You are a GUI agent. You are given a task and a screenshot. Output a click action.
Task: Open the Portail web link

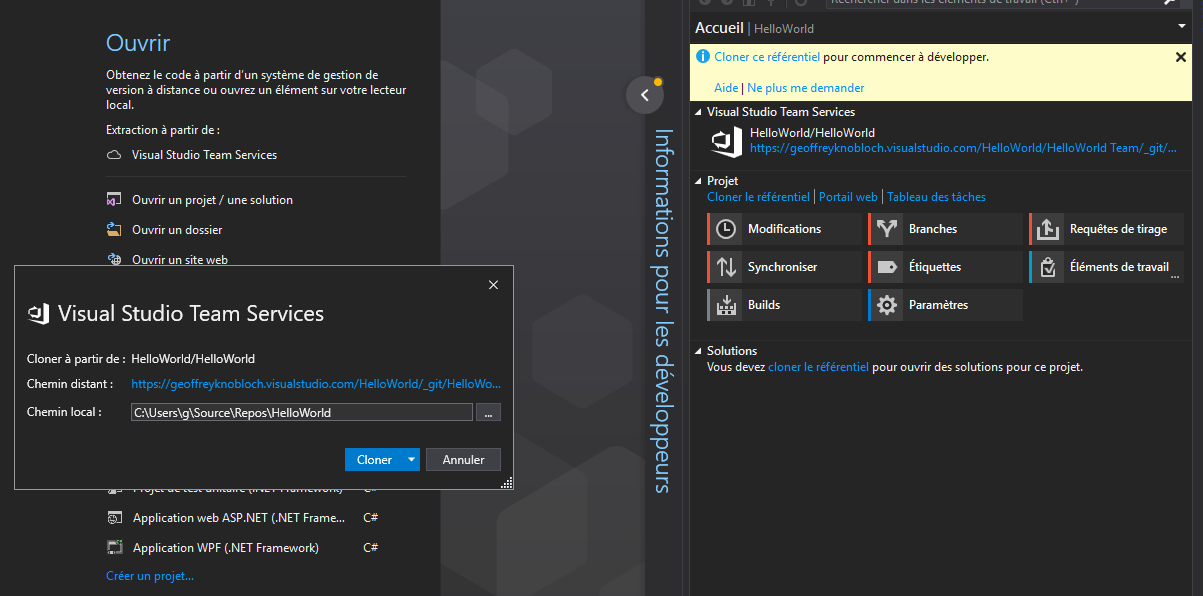point(848,197)
